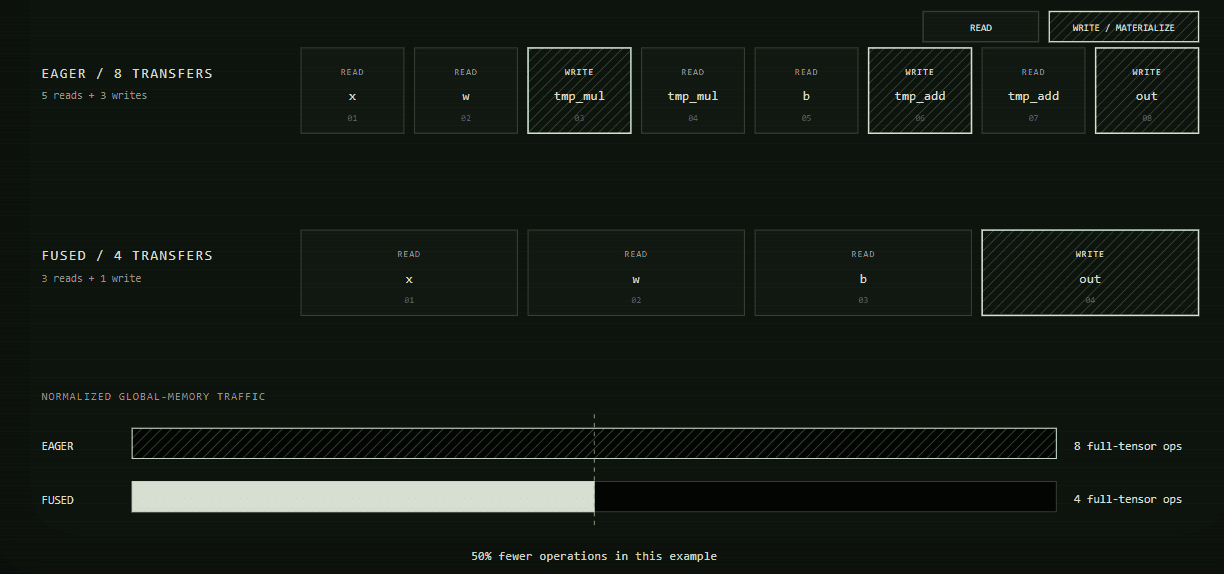Image resolution: width=1224 pixels, height=574 pixels.
Task: Click the READ legend box
Action: pos(980,27)
